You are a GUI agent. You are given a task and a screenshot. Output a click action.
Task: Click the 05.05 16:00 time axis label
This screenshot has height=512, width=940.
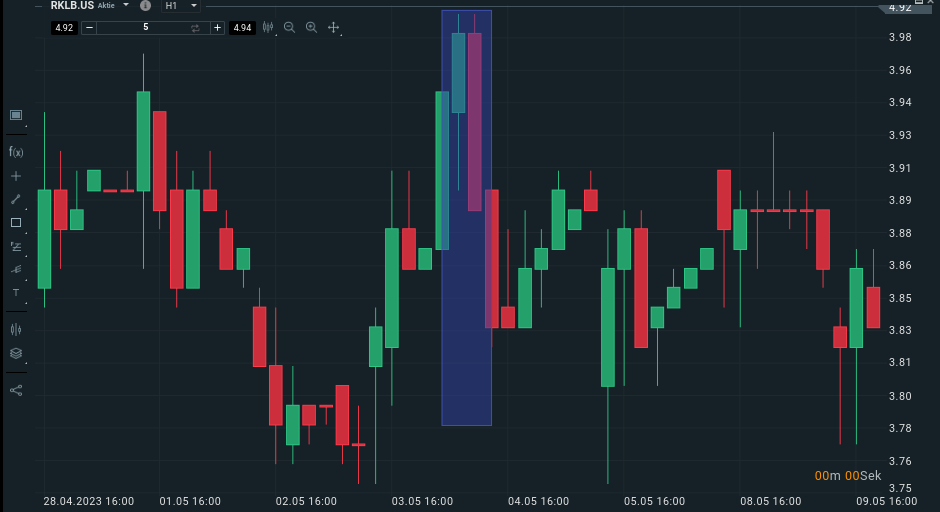[654, 501]
